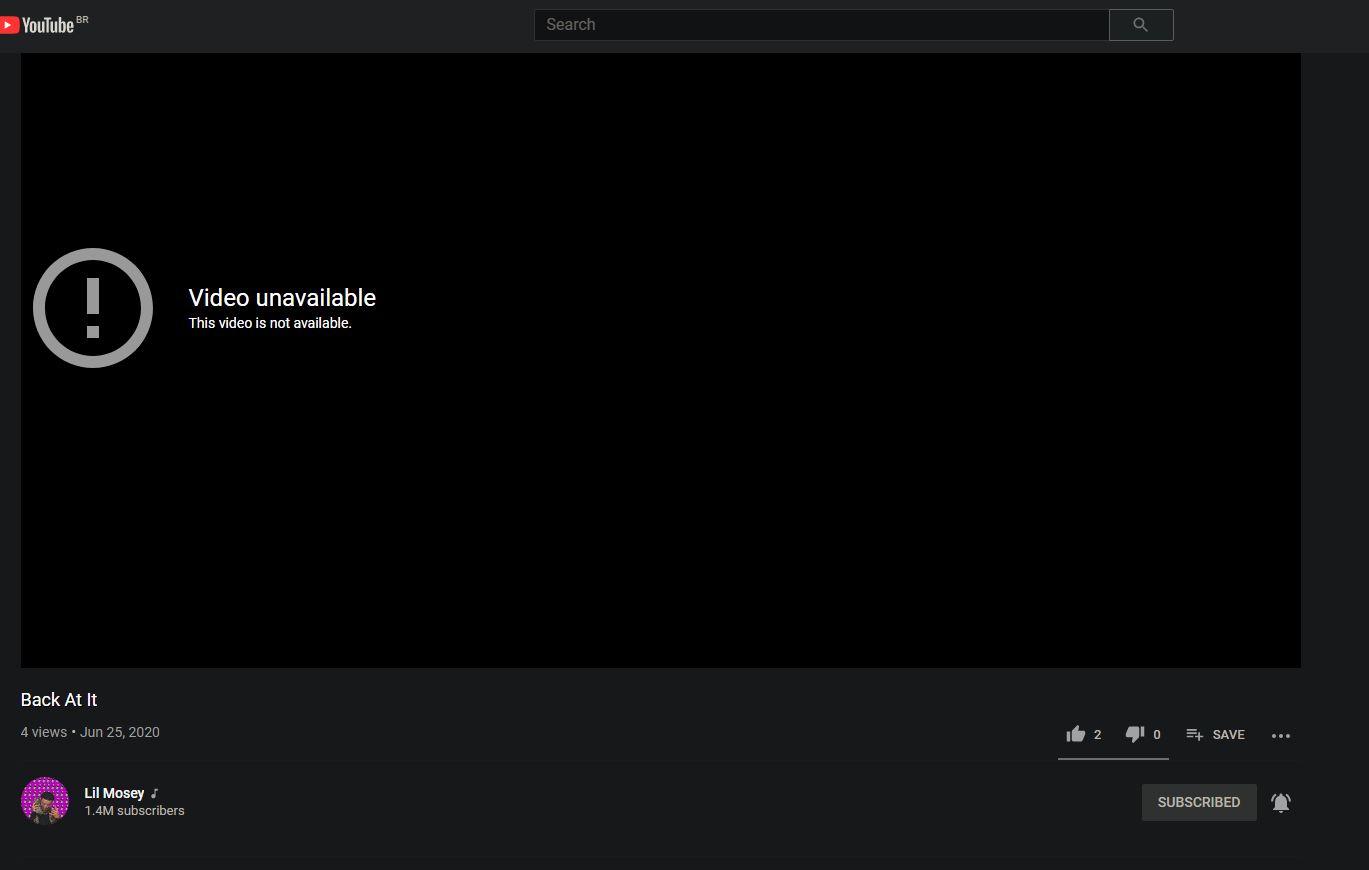Click the exclamation mark error icon
Screen dimensions: 1369x870
93,308
